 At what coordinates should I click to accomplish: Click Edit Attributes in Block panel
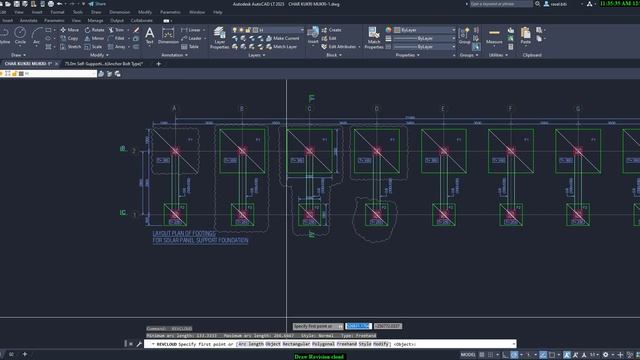(339, 47)
